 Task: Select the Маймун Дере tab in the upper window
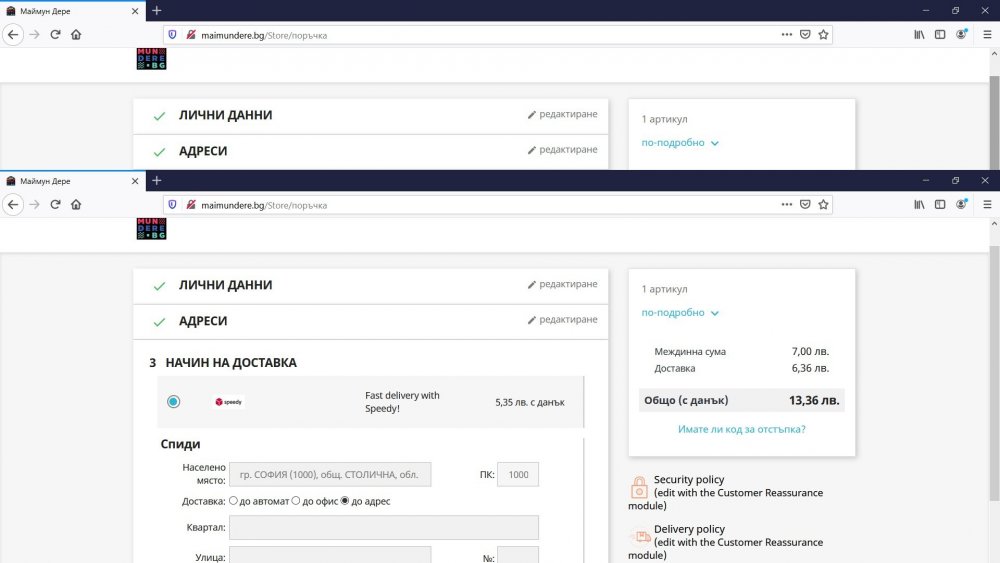pos(72,11)
